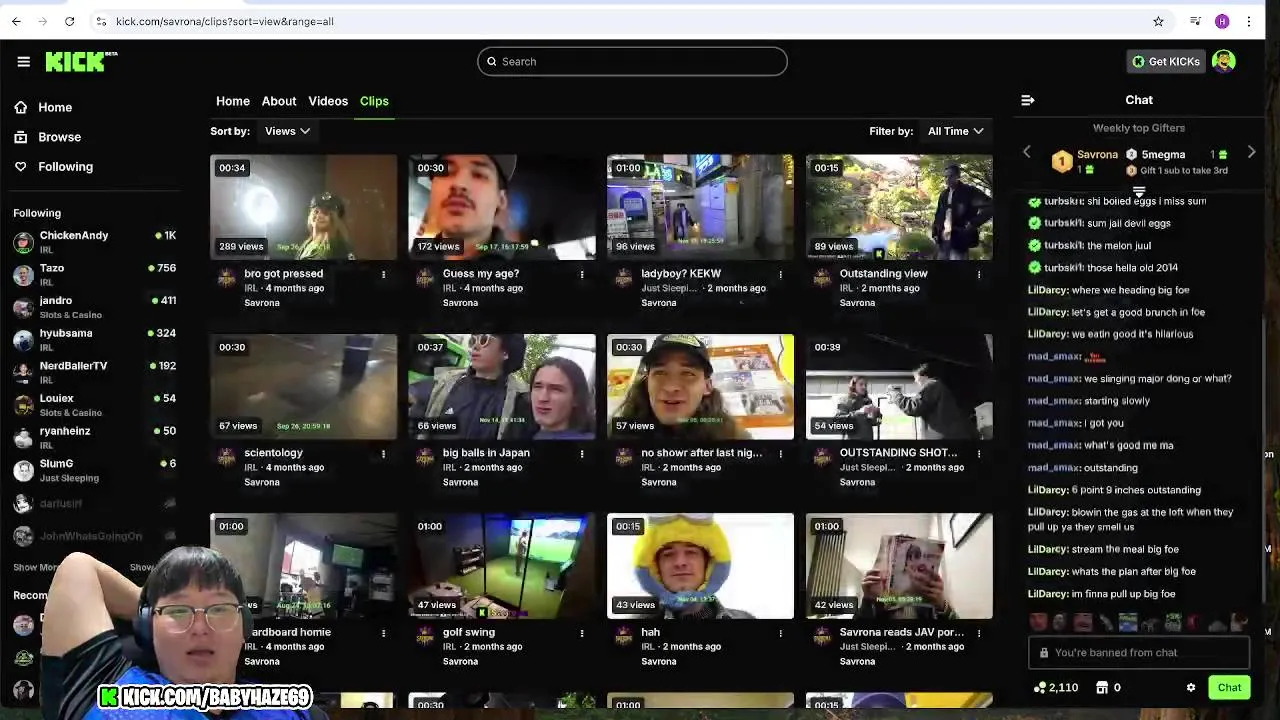
Task: Open chat settings gear icon
Action: coord(1190,688)
